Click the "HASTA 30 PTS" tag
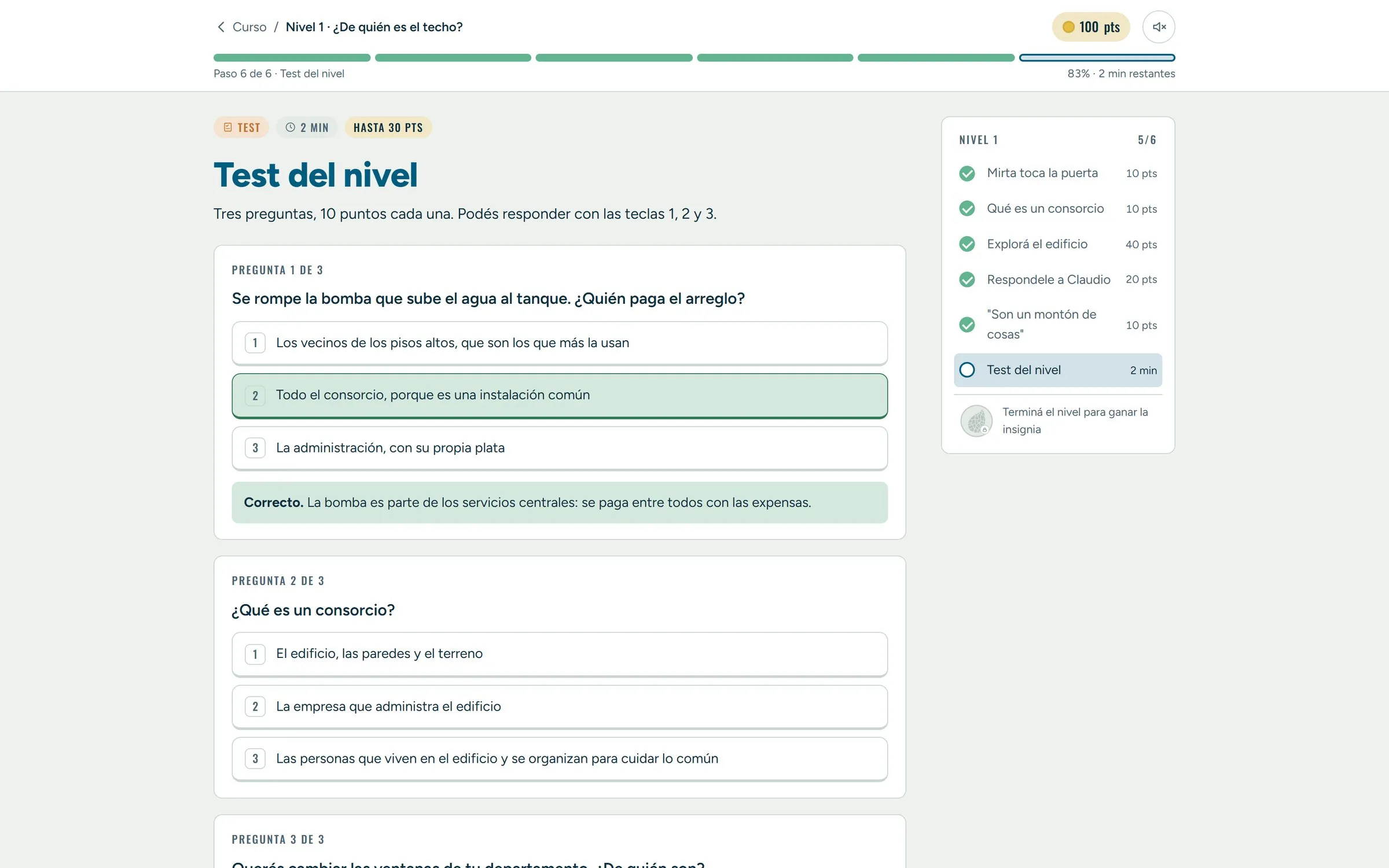 [388, 127]
